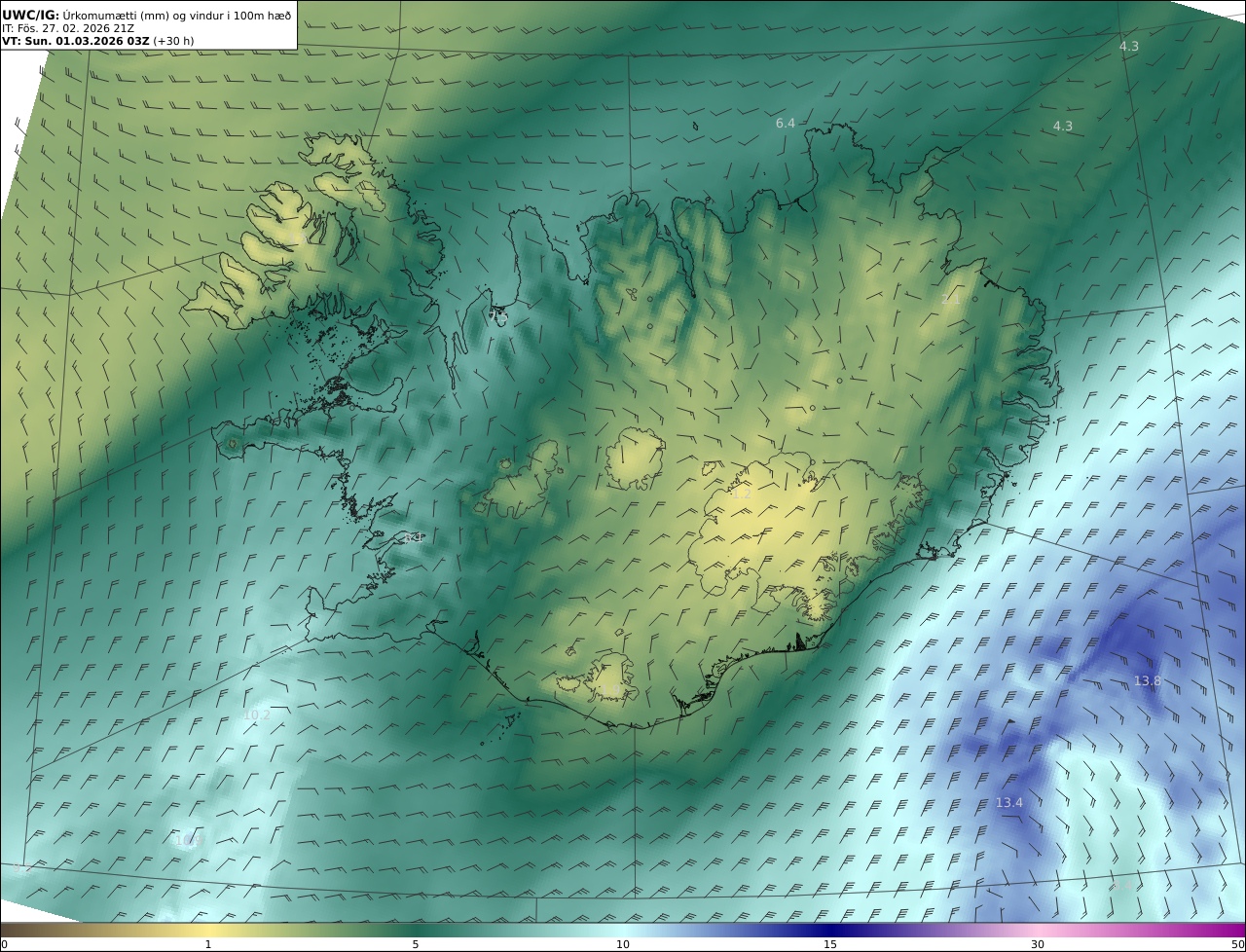
Task: Click the 1.2 value over the glacier
Action: point(742,494)
